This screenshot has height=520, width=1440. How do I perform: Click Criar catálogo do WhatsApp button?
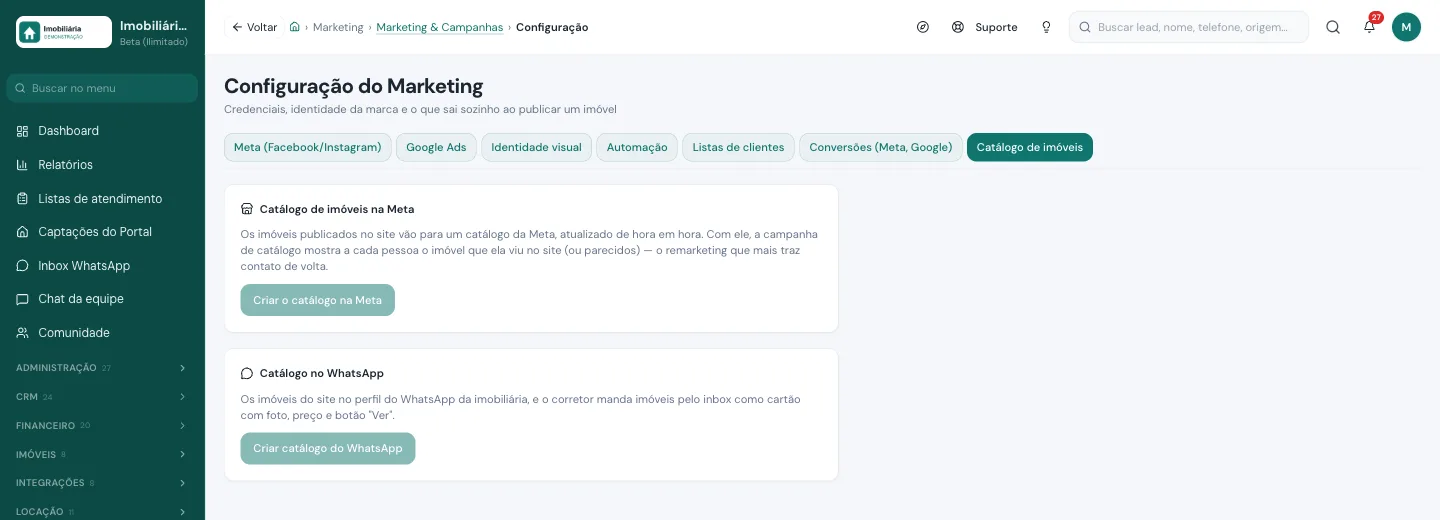328,448
